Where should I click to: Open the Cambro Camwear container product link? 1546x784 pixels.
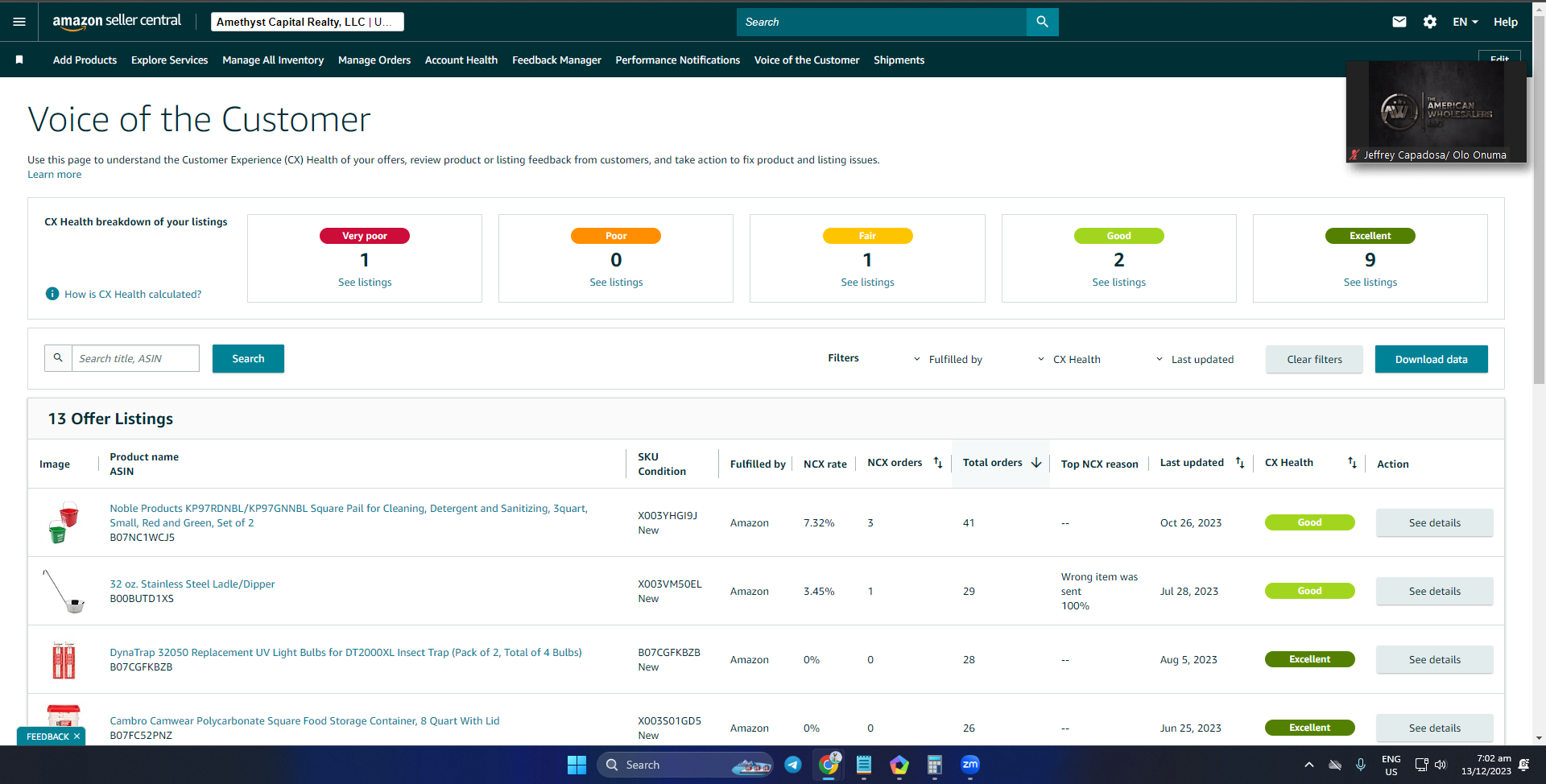(x=304, y=721)
